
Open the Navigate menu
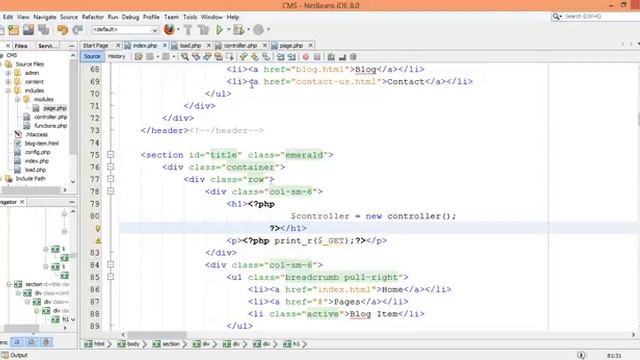44,17
